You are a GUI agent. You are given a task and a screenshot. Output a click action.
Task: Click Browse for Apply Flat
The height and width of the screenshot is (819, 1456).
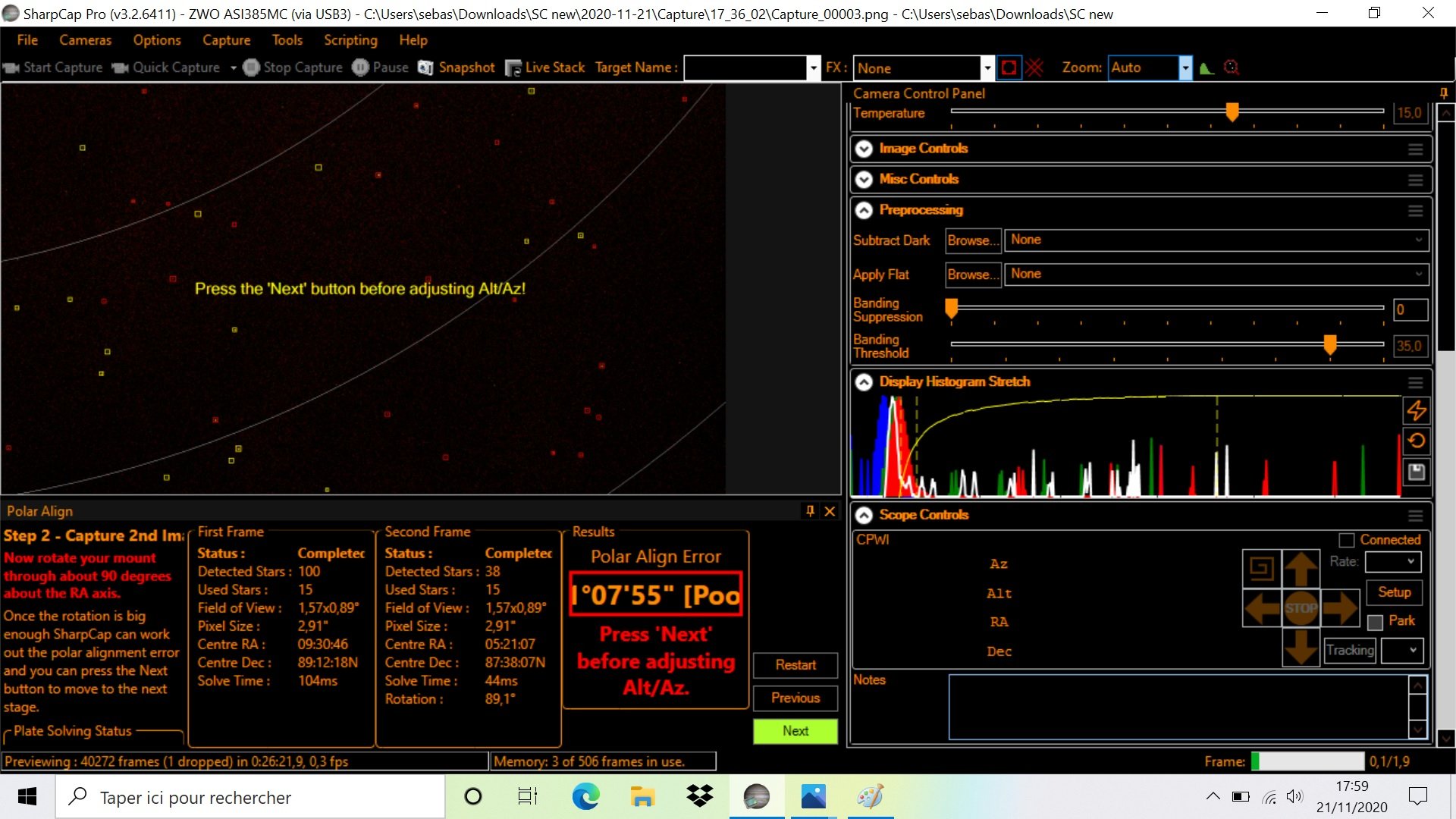tap(974, 275)
